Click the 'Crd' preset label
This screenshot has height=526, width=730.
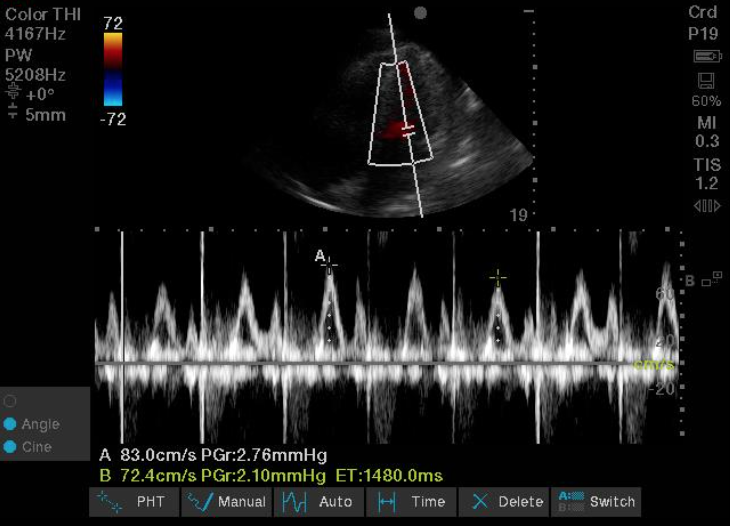pos(703,13)
